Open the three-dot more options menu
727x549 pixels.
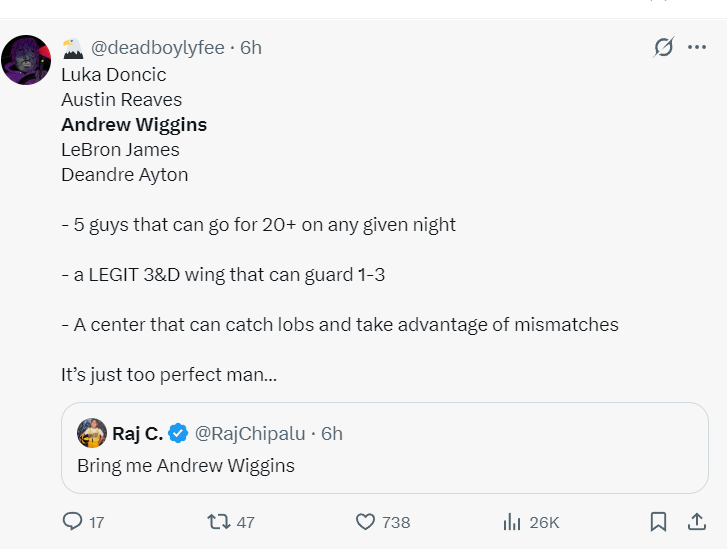[697, 47]
